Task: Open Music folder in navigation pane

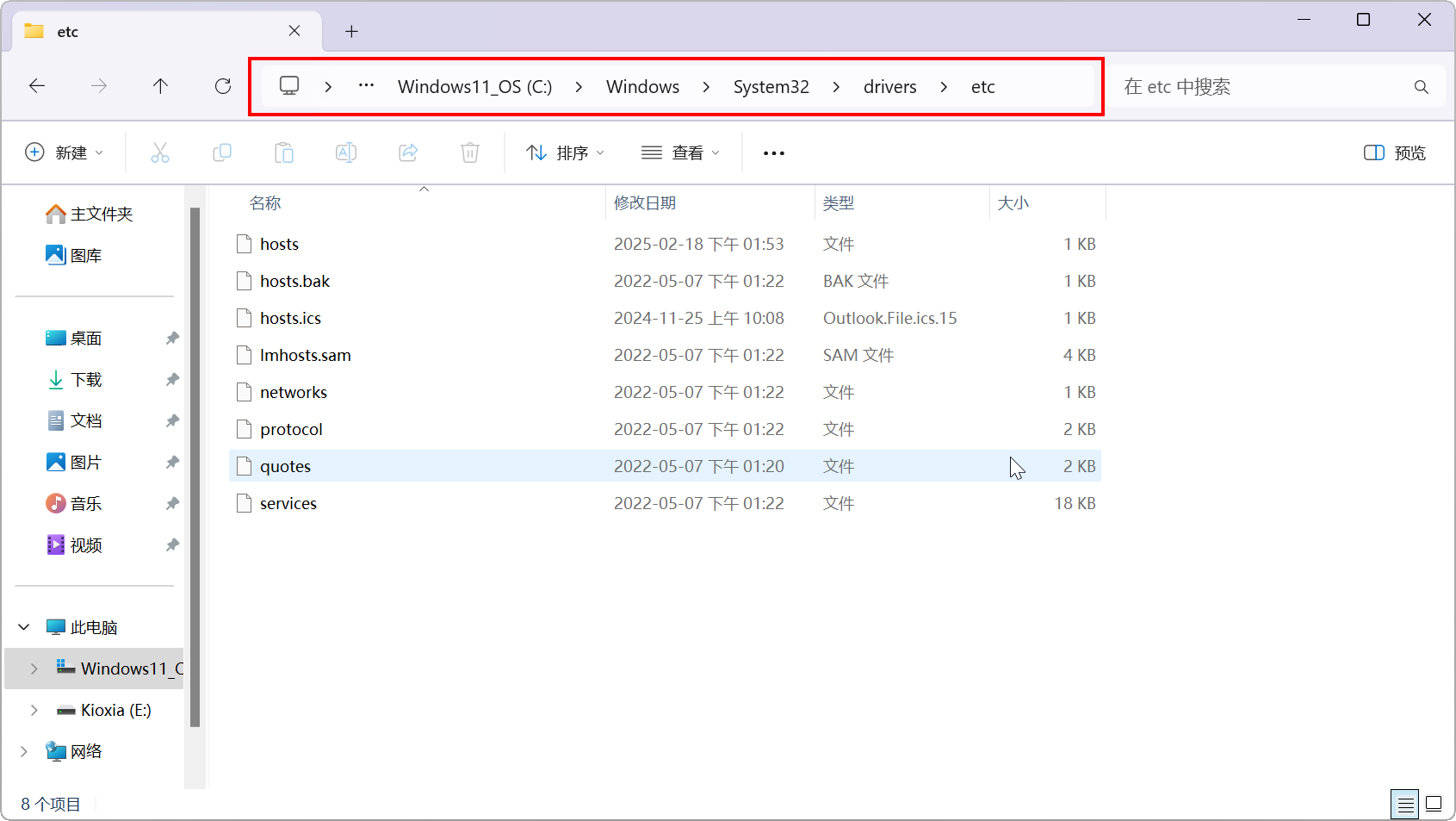Action: tap(74, 504)
